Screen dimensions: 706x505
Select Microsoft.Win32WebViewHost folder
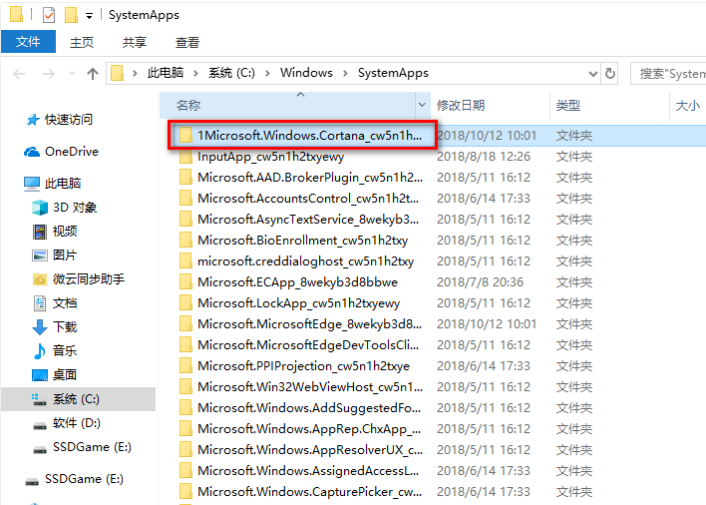point(301,387)
